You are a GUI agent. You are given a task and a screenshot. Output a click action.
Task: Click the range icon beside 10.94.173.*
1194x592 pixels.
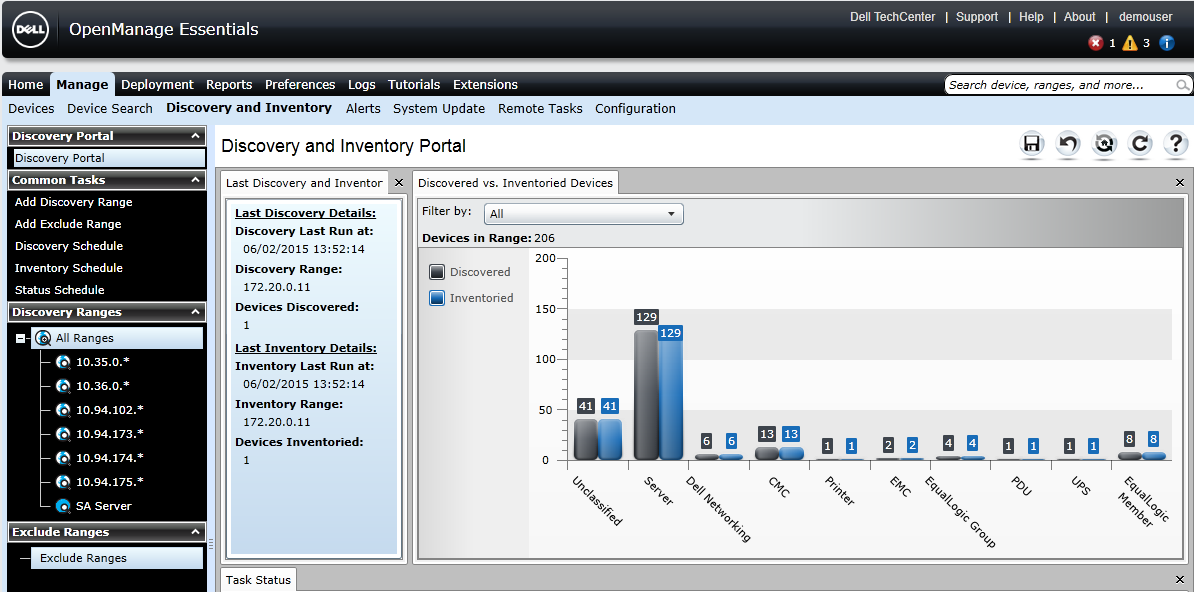(63, 434)
